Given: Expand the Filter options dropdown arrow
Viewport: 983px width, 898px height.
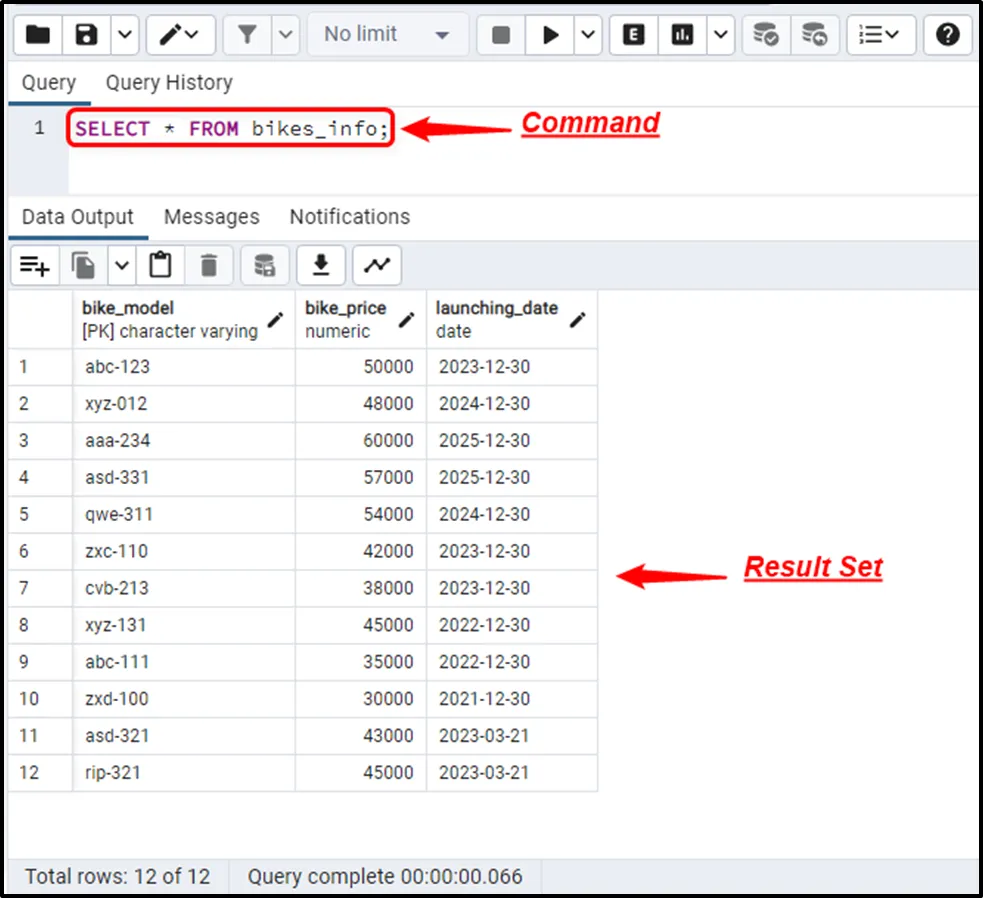Looking at the screenshot, I should tap(286, 35).
